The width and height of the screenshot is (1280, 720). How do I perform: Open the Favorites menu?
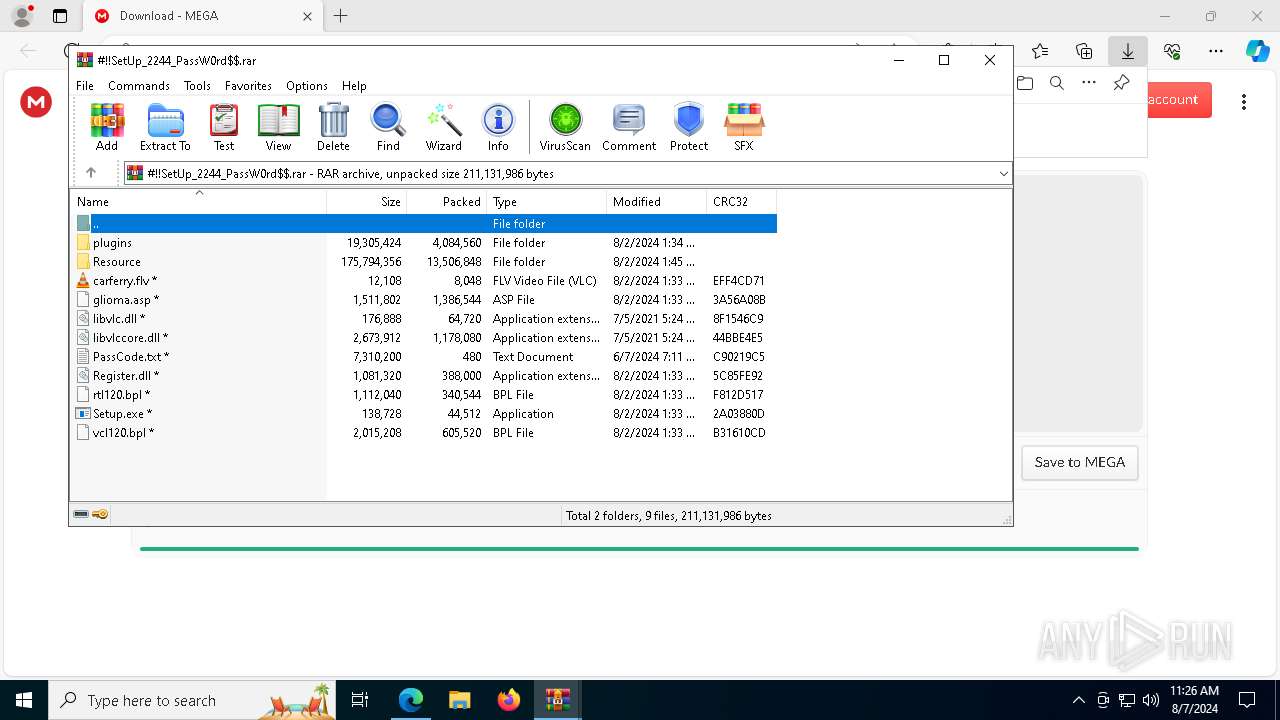248,86
